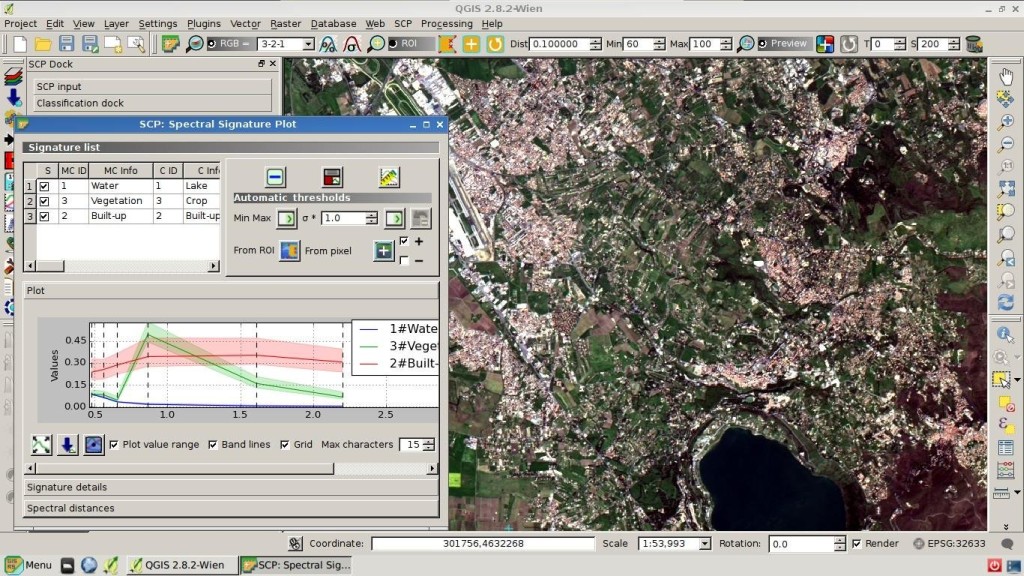Screen dimensions: 1024x576
Task: Open the Plugins menu
Action: pyautogui.click(x=204, y=24)
